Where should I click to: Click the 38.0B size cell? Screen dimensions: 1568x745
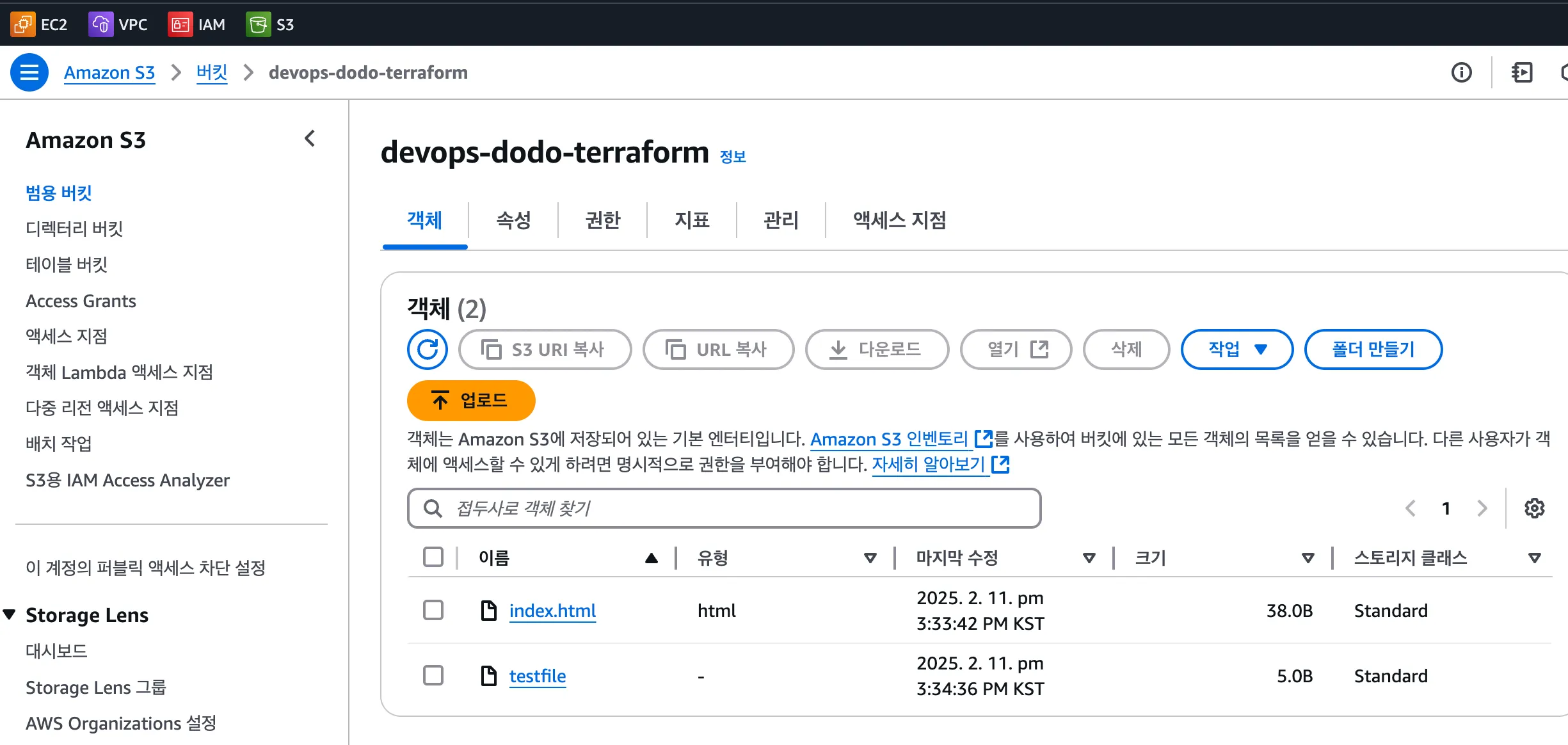[1290, 611]
